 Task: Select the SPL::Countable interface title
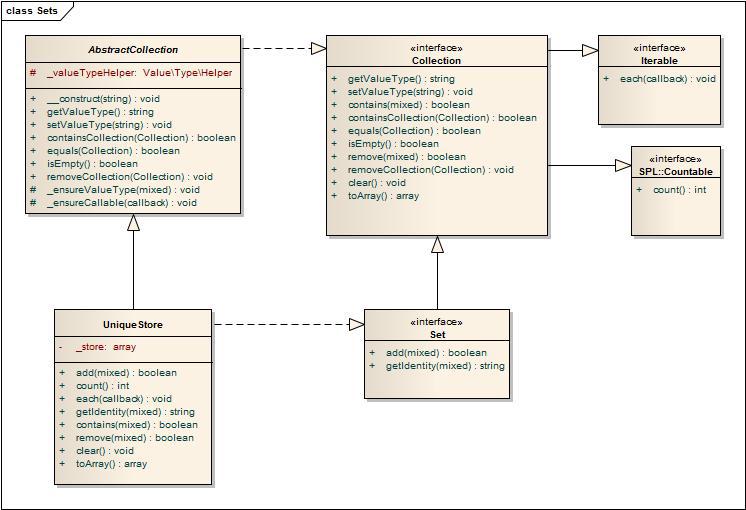676,171
